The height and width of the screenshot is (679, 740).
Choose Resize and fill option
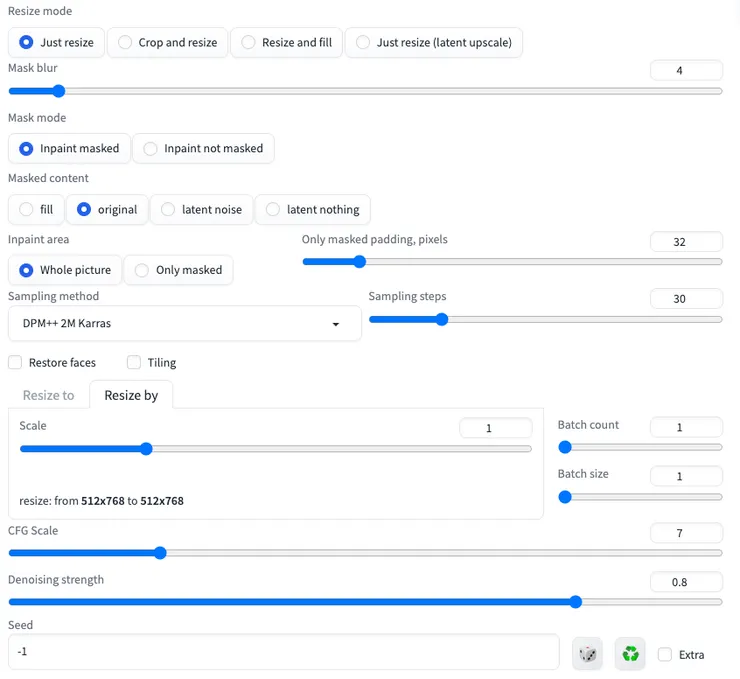[286, 42]
